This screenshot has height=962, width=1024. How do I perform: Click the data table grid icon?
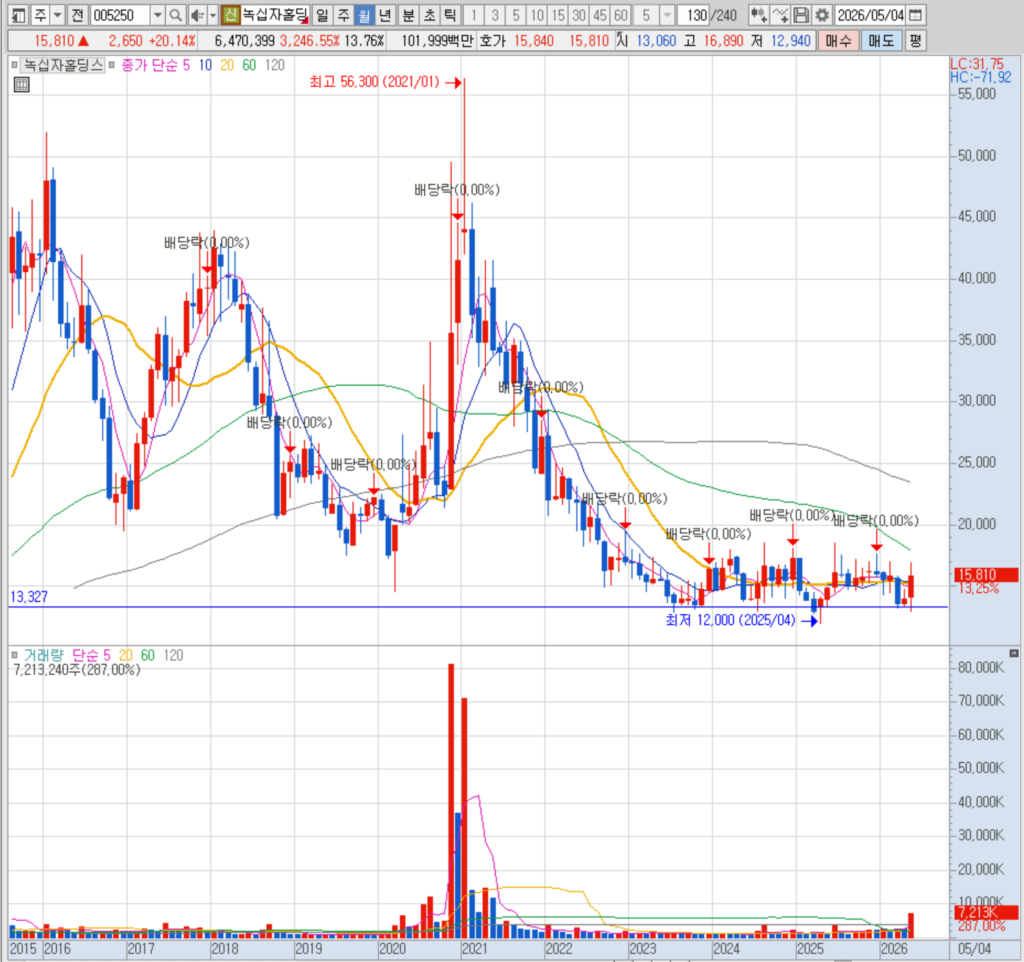coord(22,84)
